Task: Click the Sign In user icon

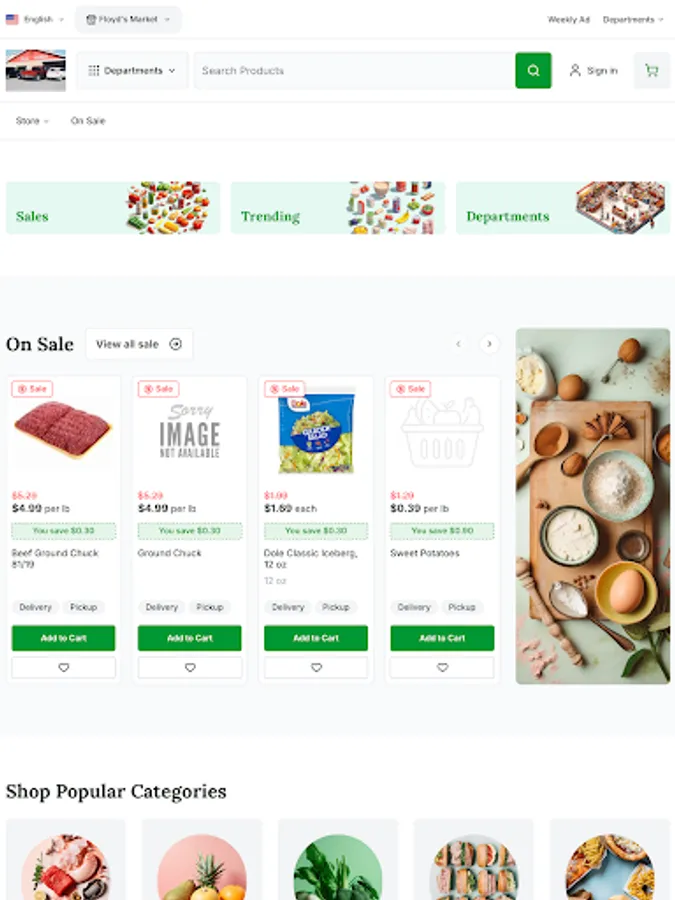Action: point(575,71)
